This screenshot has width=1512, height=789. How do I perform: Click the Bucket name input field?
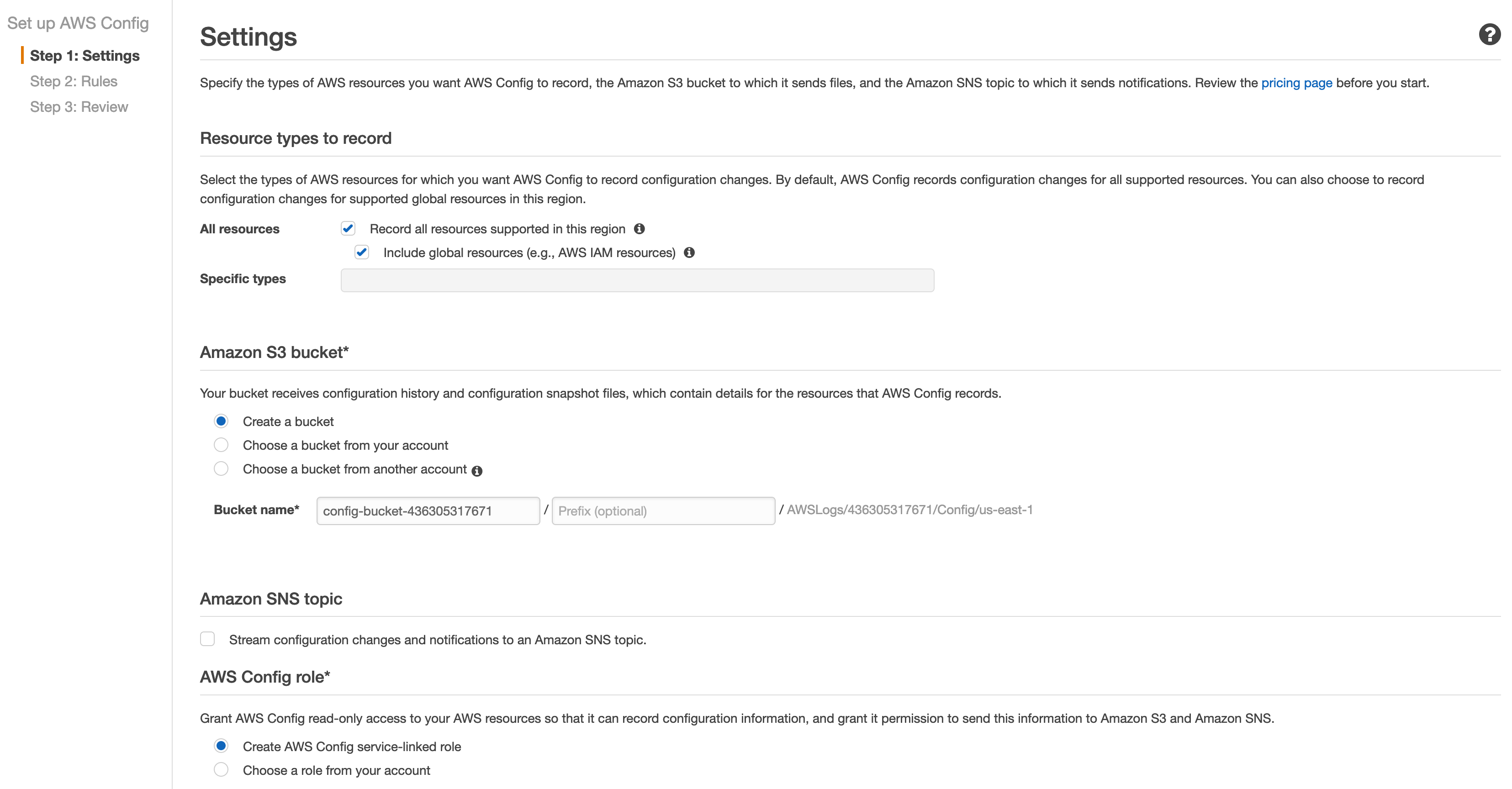coord(429,510)
